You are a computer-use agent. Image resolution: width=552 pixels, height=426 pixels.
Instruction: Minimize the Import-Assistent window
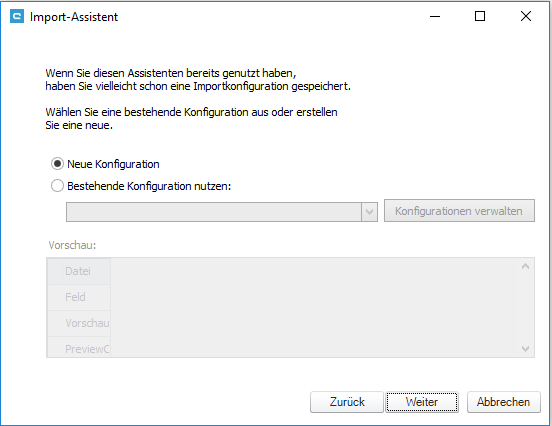435,17
